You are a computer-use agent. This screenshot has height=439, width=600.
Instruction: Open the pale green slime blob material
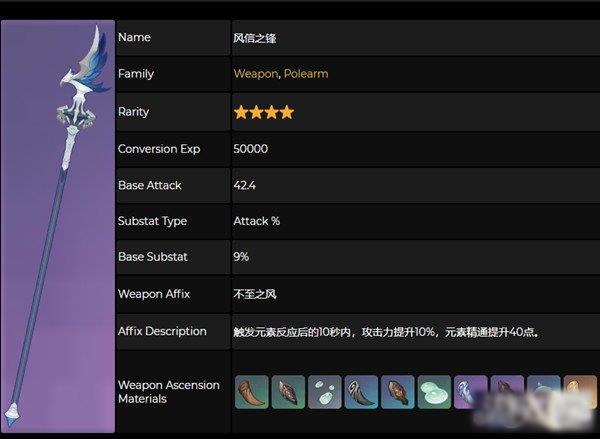point(434,392)
